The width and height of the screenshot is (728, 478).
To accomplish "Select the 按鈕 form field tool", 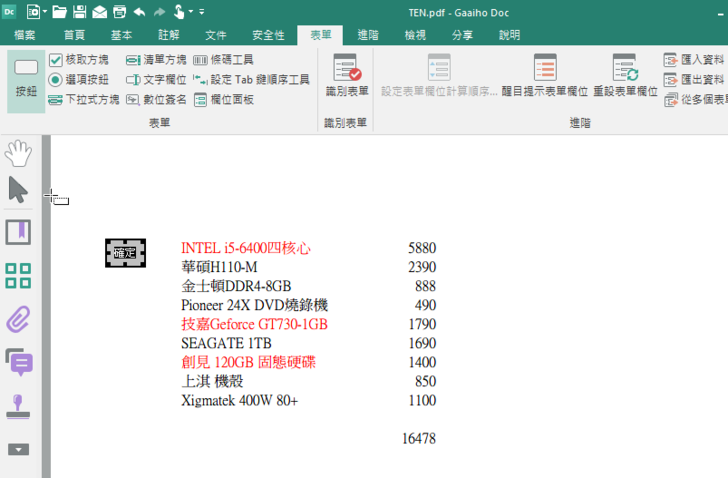I will 26,81.
